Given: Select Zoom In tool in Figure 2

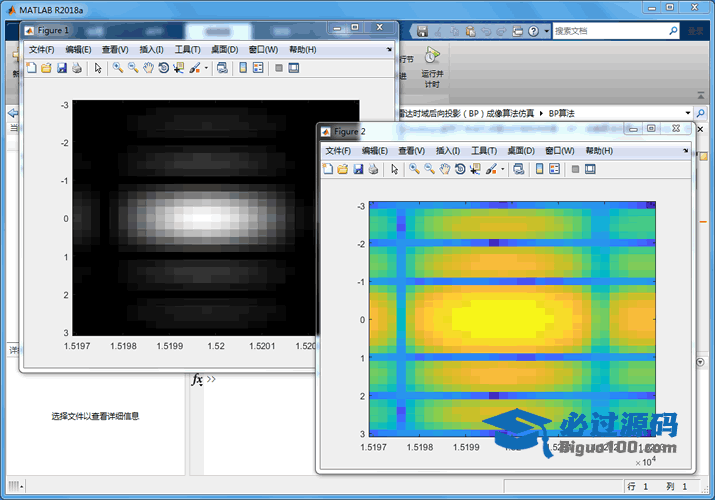Looking at the screenshot, I should [414, 169].
